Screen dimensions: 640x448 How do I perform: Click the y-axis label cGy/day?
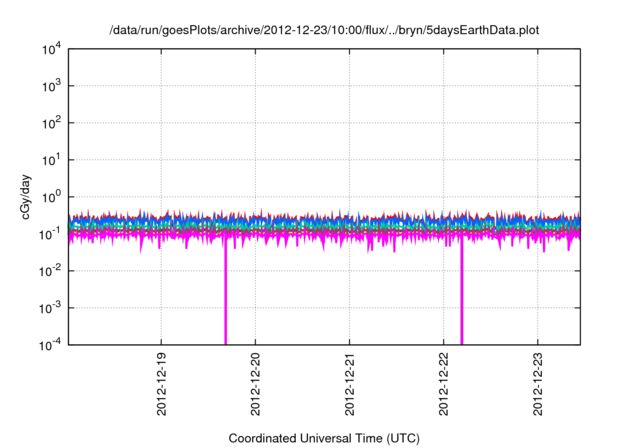26,197
